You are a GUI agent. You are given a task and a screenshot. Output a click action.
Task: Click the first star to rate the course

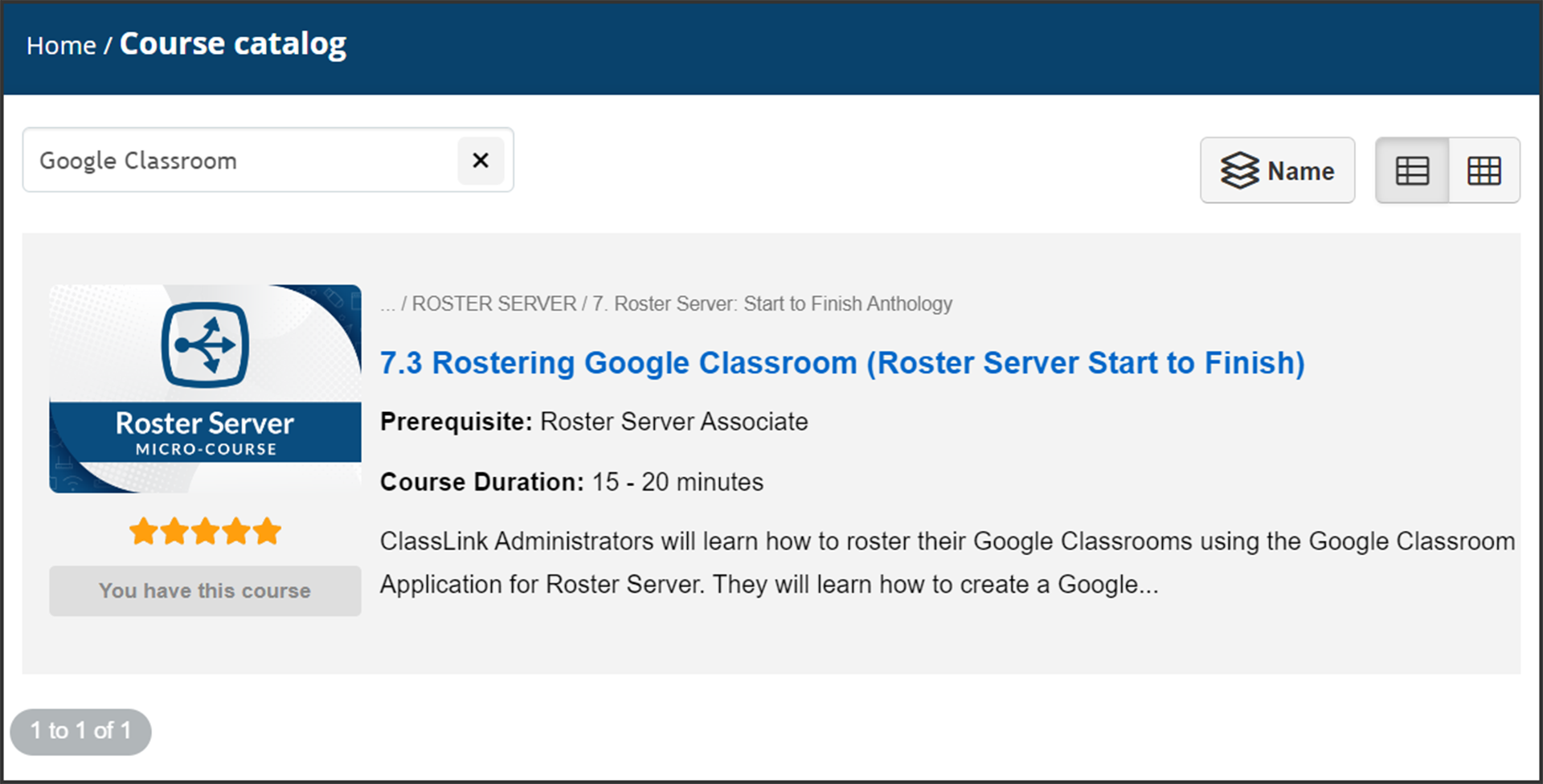coord(145,530)
